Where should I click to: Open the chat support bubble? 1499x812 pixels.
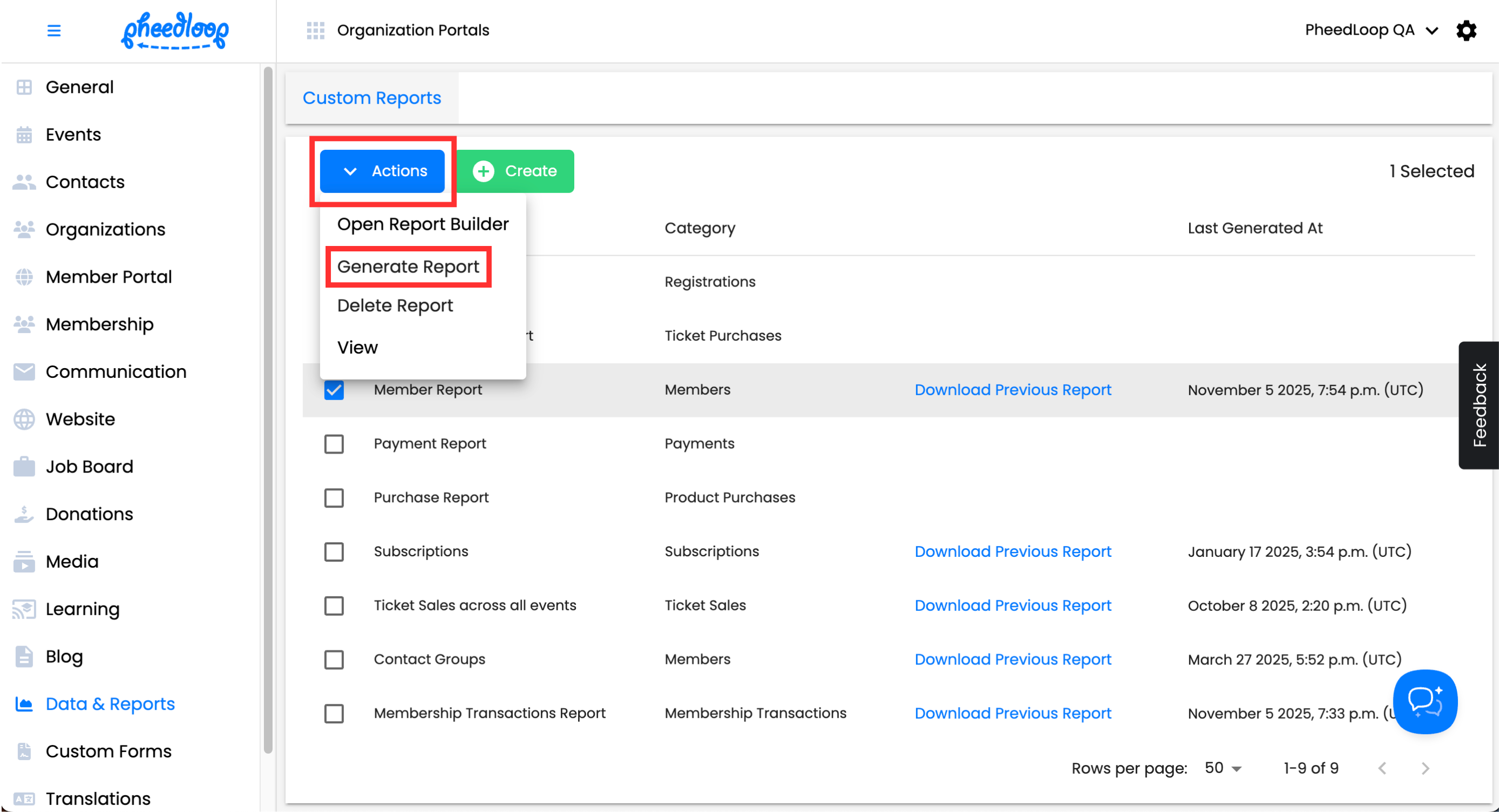click(x=1424, y=701)
